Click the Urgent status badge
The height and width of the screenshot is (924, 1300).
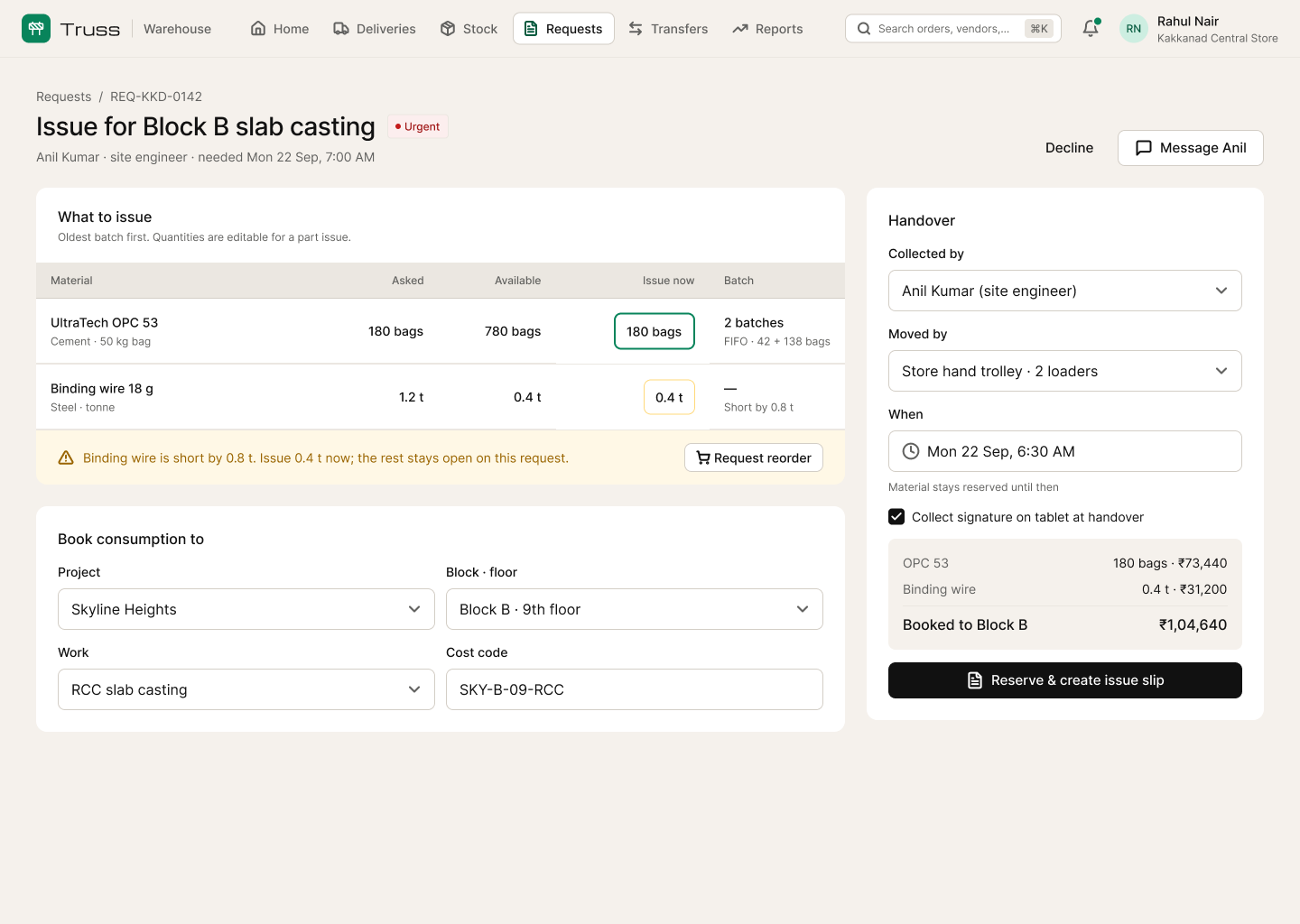coord(418,126)
